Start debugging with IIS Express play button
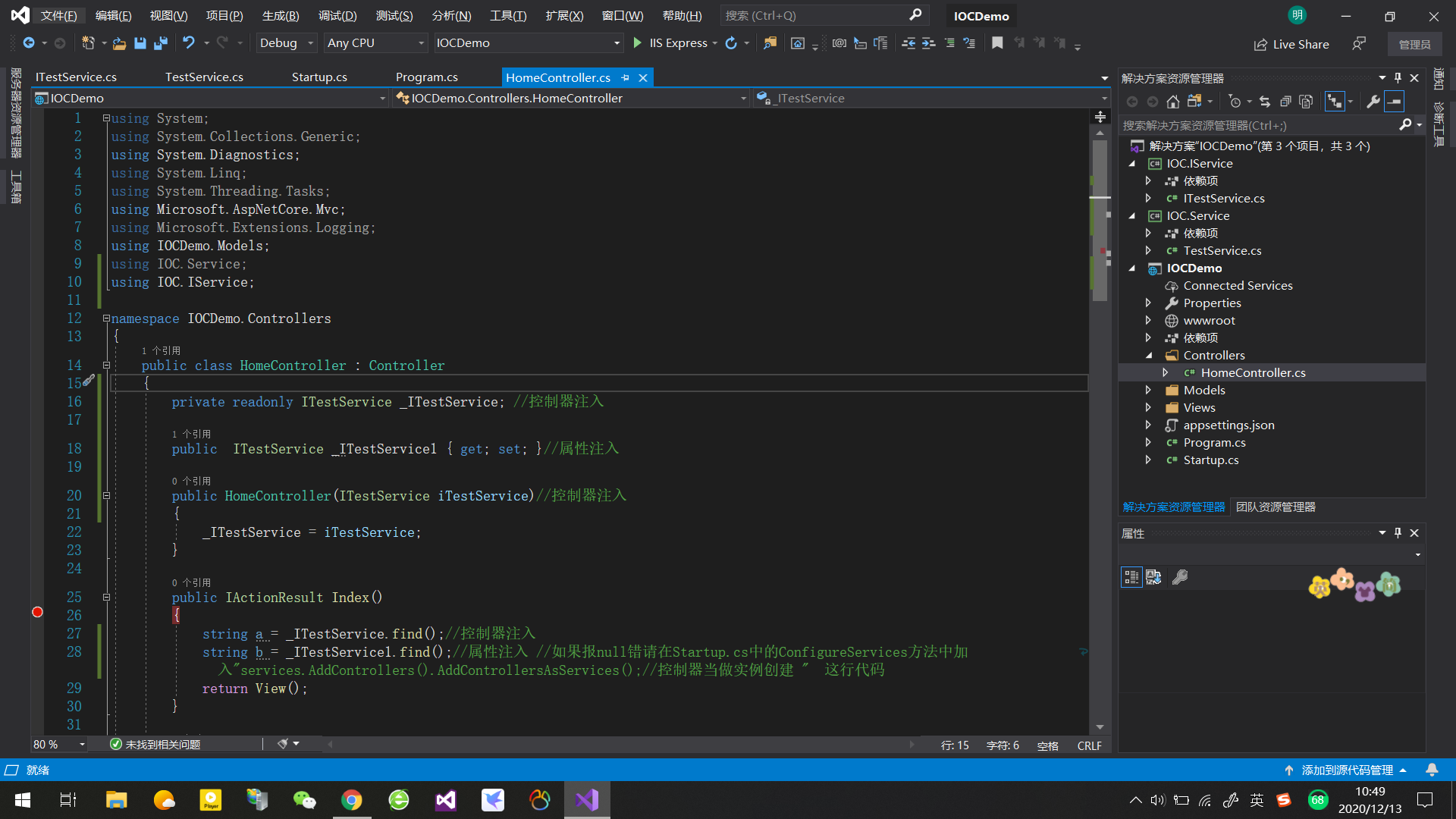 [638, 43]
